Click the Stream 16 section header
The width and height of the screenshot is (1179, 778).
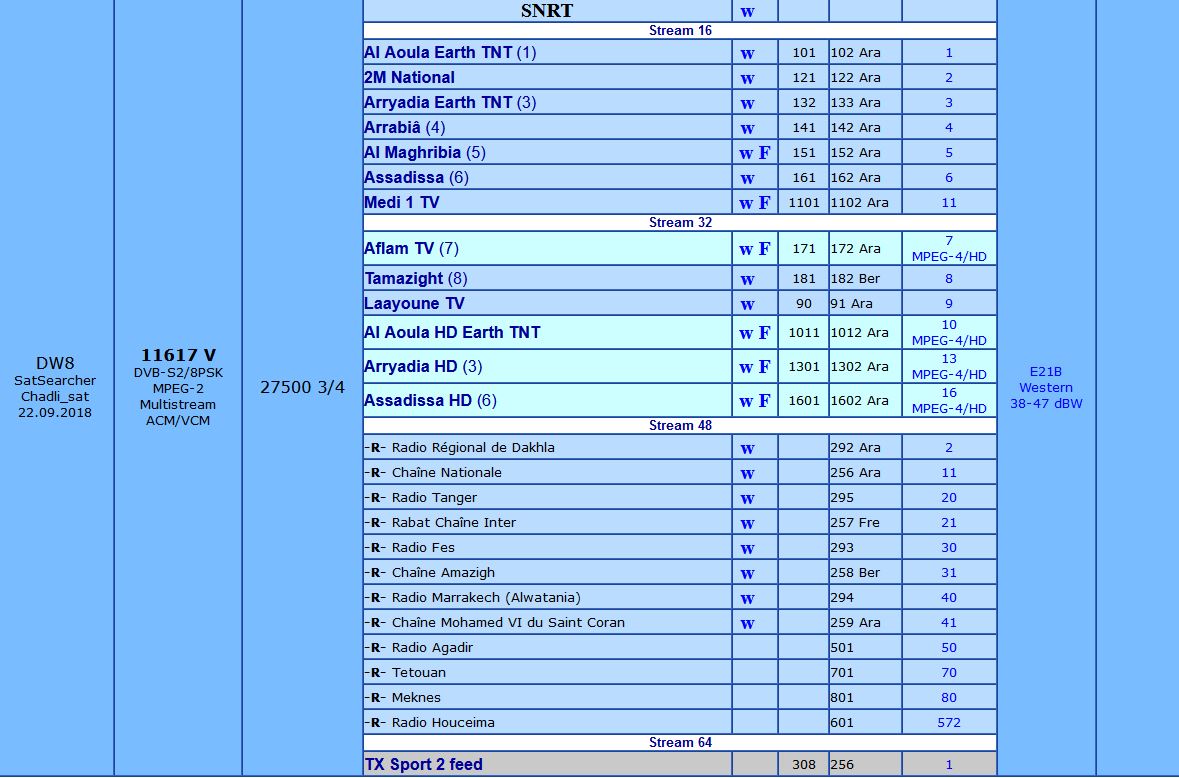point(680,31)
